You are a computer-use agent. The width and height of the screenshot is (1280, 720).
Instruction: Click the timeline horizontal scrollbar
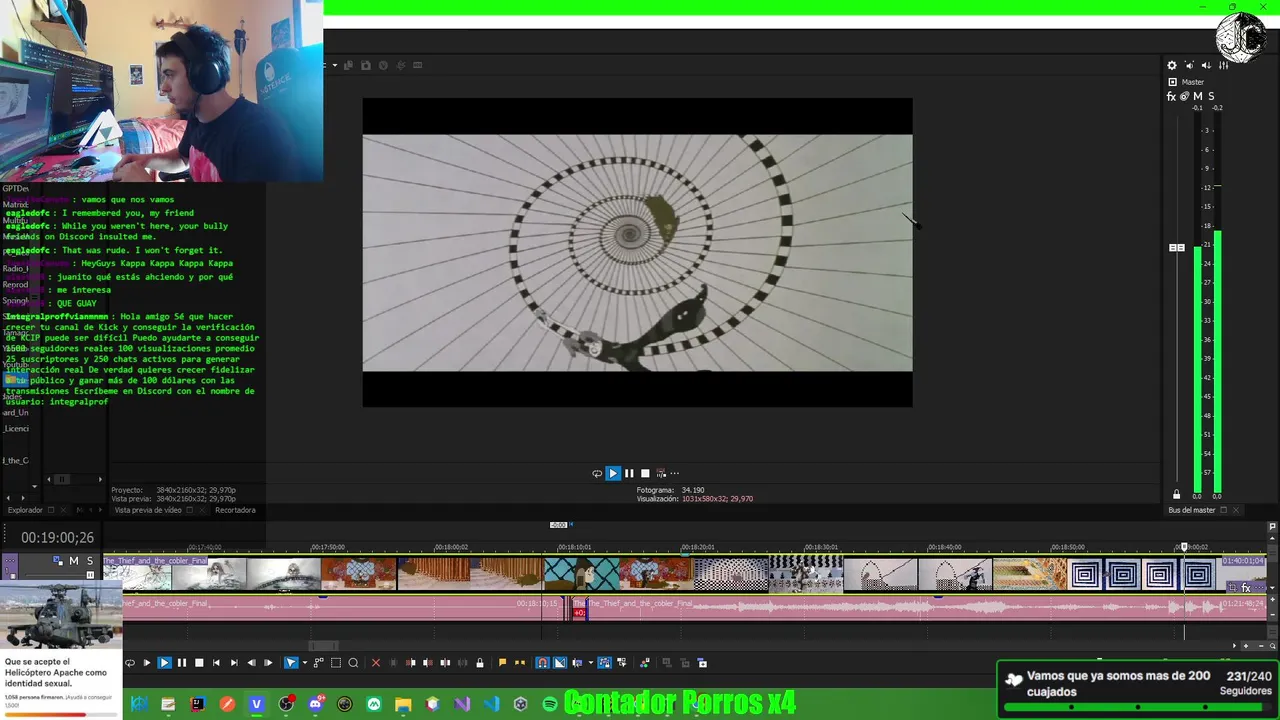click(x=323, y=646)
